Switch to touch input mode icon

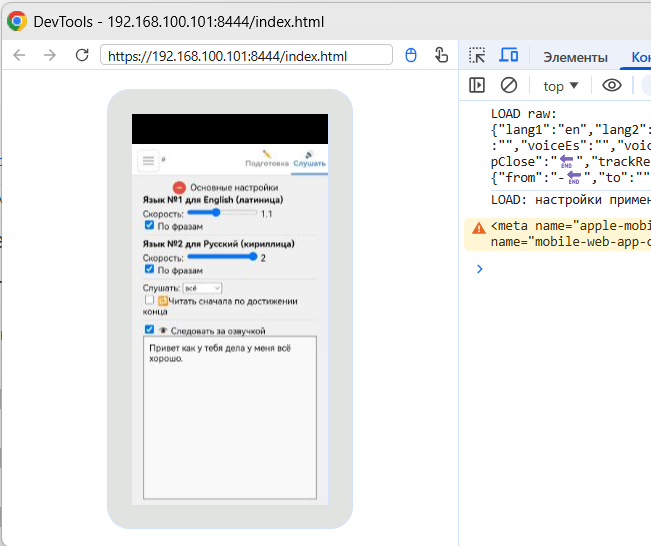pyautogui.click(x=441, y=56)
